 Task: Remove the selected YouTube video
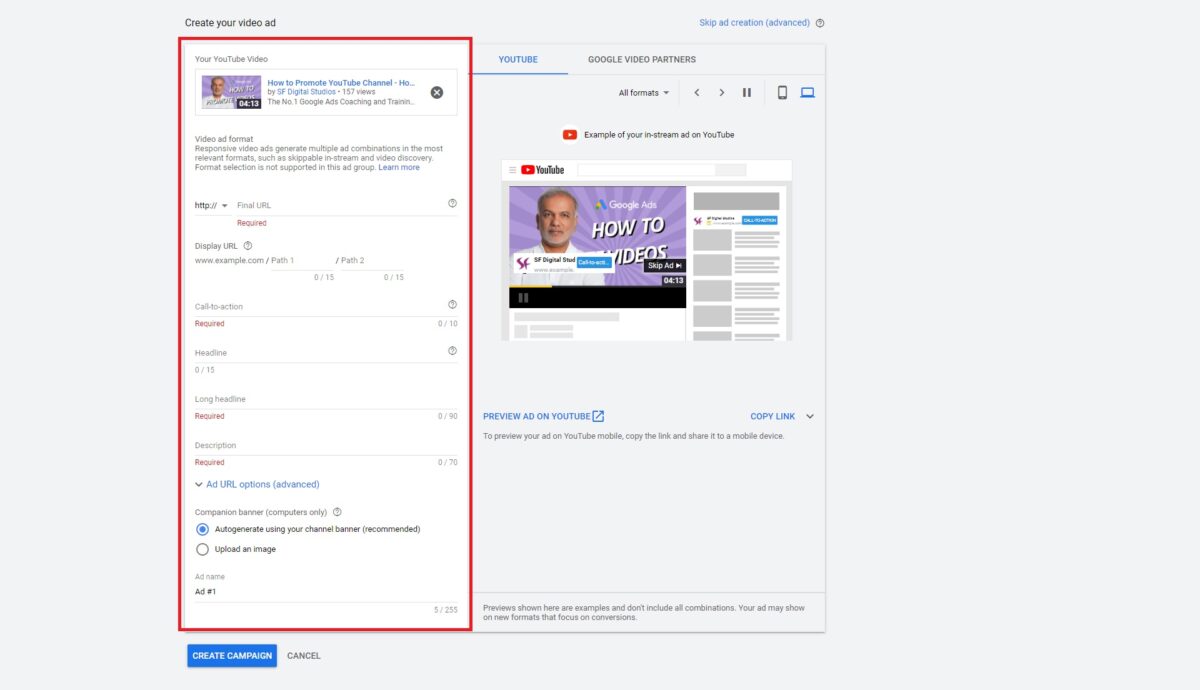coord(437,92)
